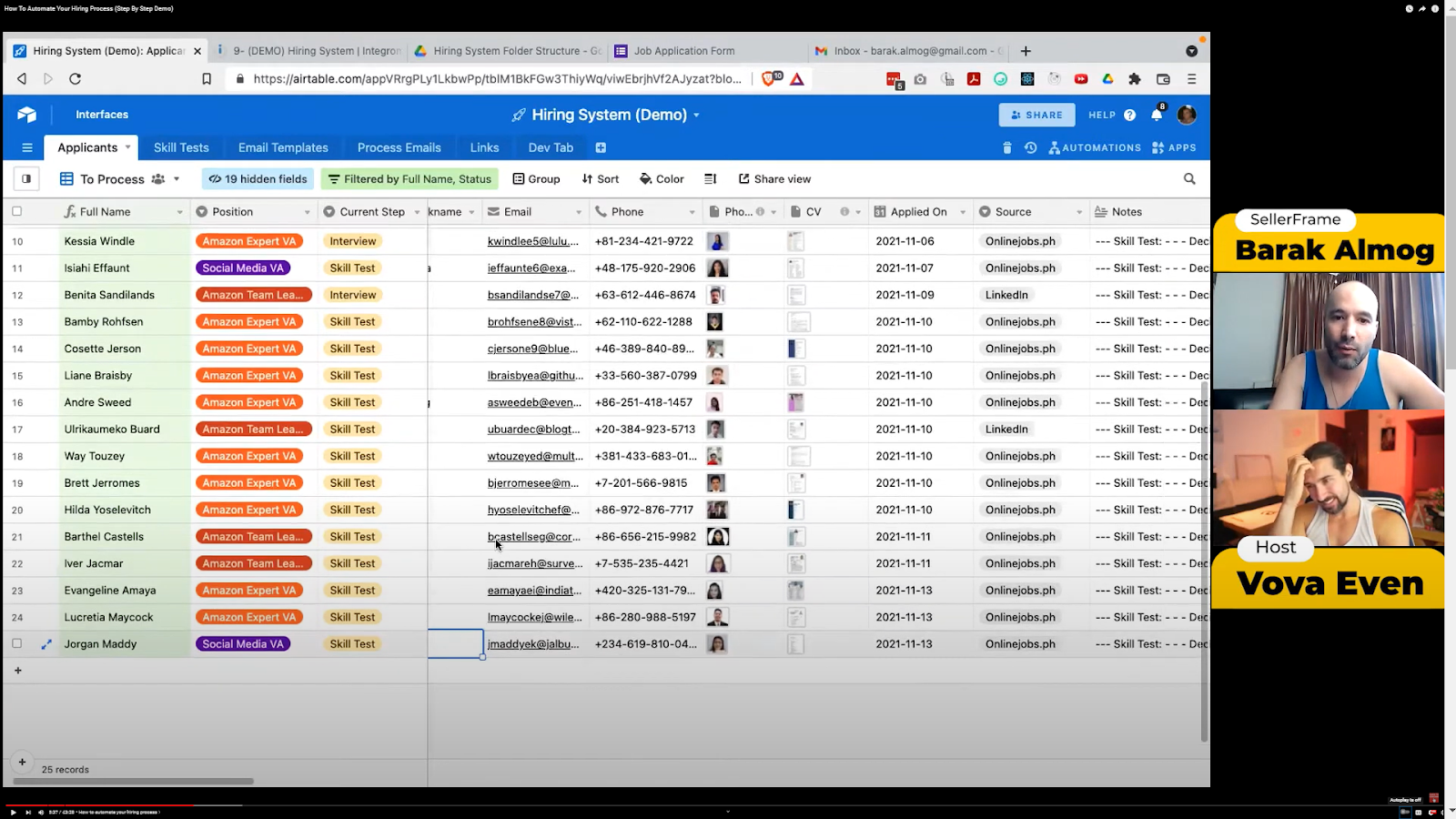Check the Jorgan Maddy row checkbox
Image resolution: width=1456 pixels, height=819 pixels.
point(16,643)
